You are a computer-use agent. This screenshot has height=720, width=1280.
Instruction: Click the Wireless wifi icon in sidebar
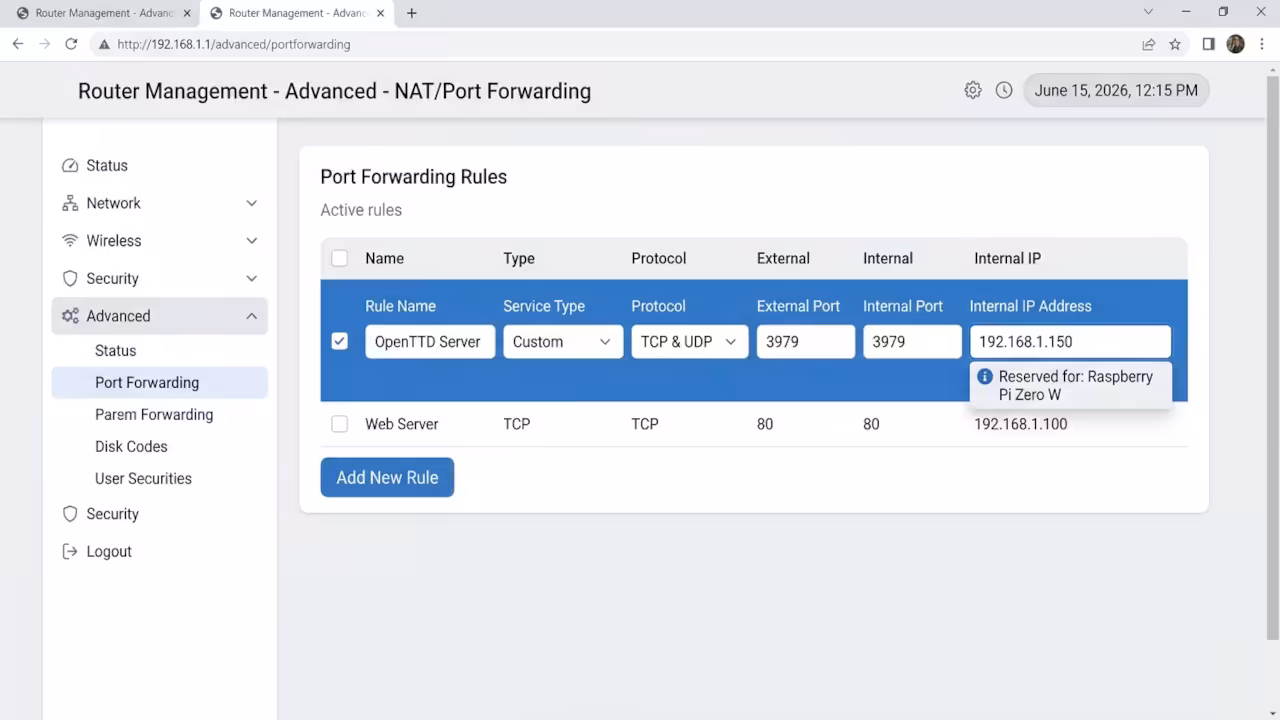point(70,241)
